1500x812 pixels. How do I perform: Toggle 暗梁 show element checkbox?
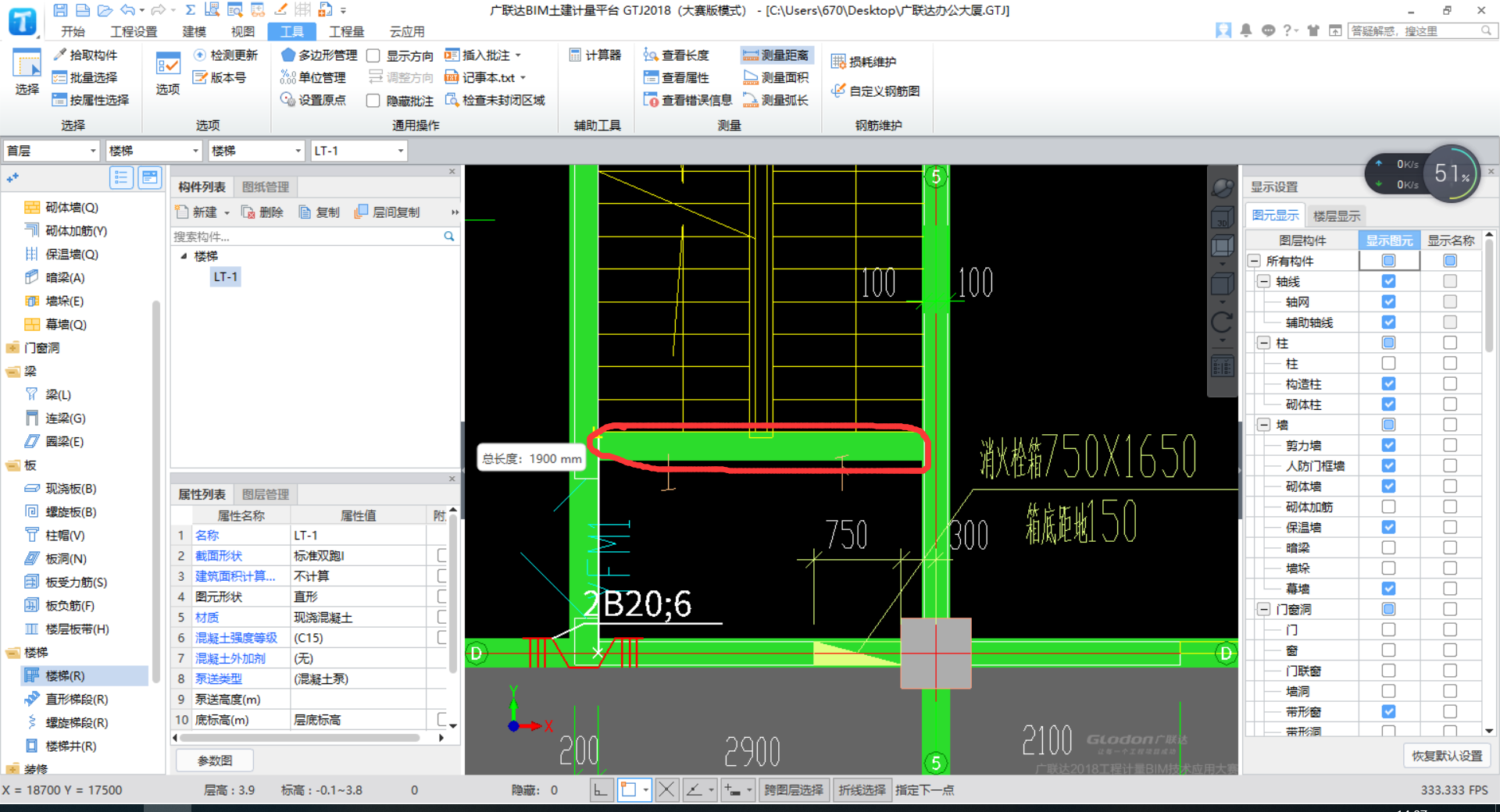point(1388,547)
